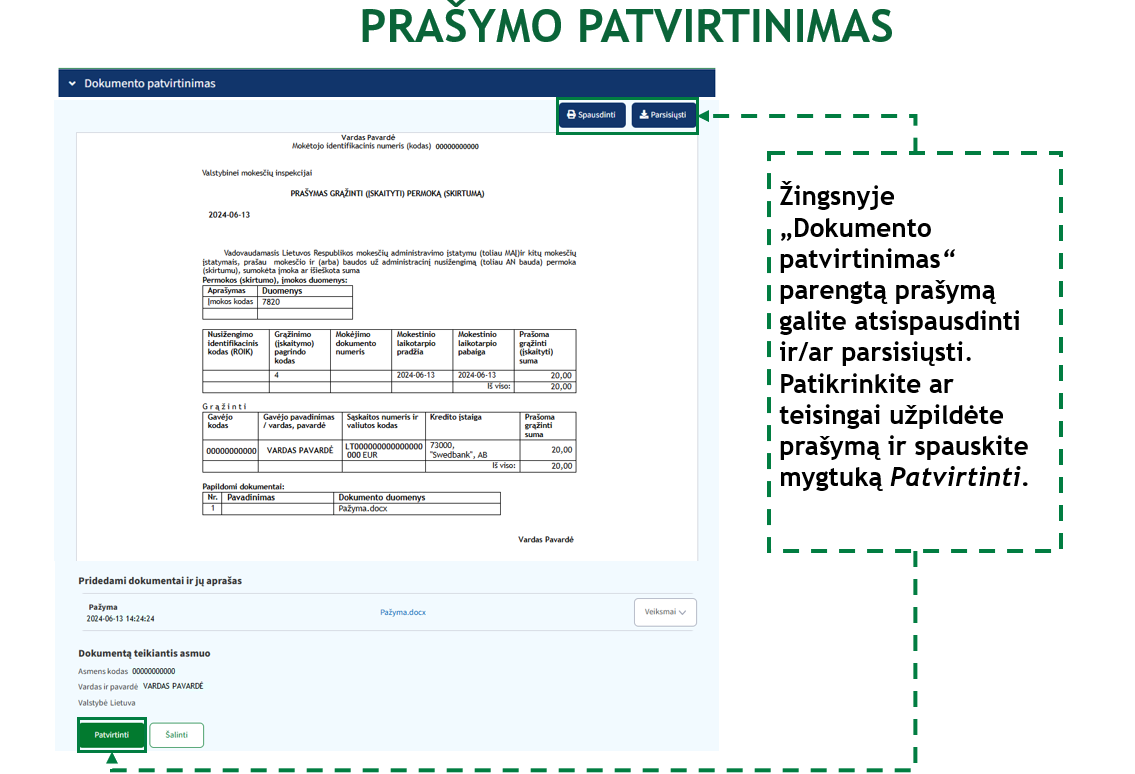Click the Asmens kodas value
The image size is (1135, 774).
click(154, 671)
